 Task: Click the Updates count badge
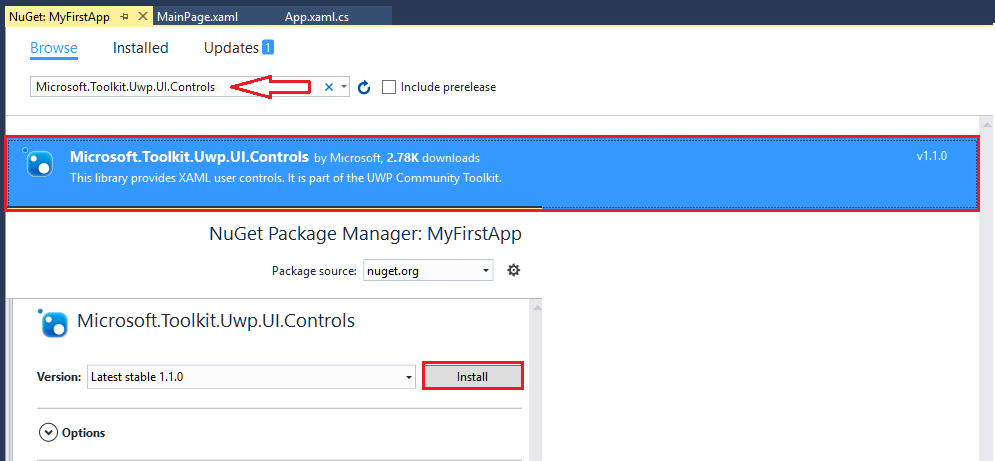click(x=267, y=48)
